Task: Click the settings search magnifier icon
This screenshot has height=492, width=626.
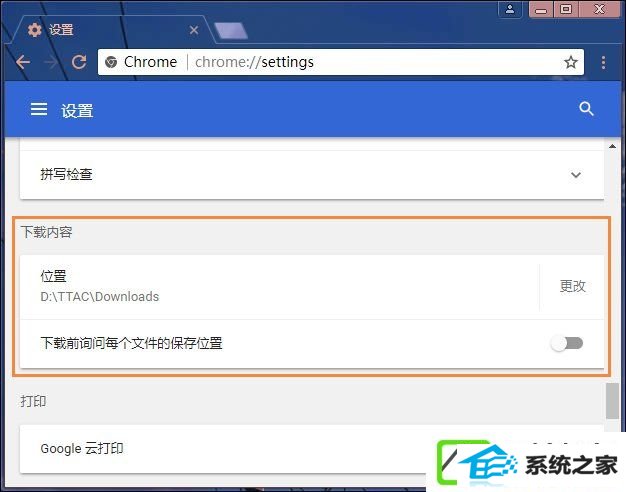Action: click(586, 109)
